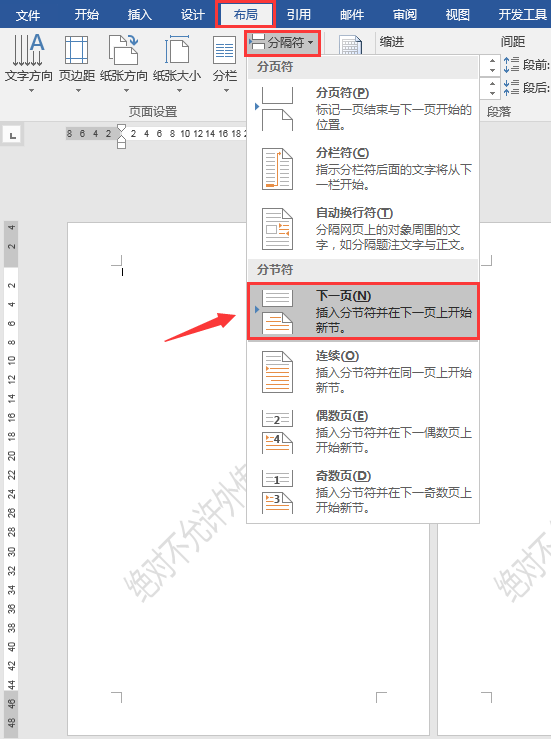This screenshot has width=551, height=739.
Task: Expand the 文字方向 dropdown arrow
Action: point(32,90)
